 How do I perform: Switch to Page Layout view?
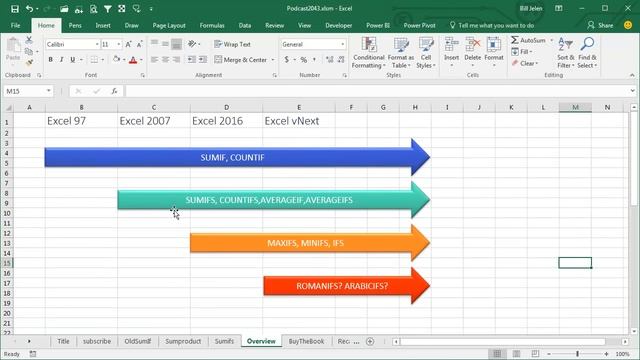516,354
